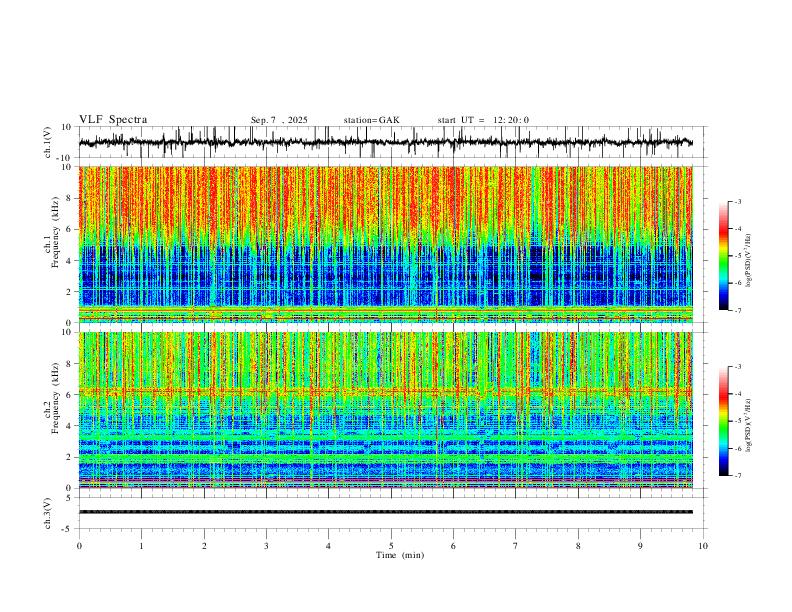Click the ch.2 "Frequency (kHz)" axis label

(55, 397)
